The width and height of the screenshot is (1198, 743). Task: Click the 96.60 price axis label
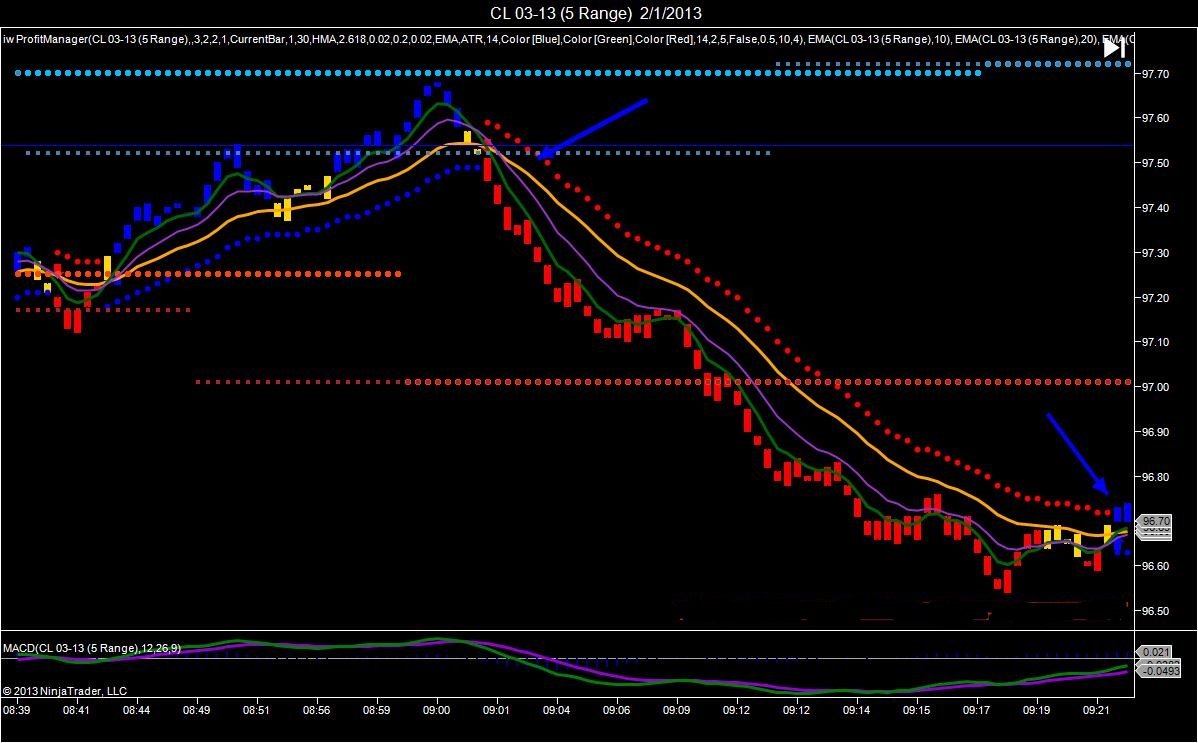pyautogui.click(x=1155, y=566)
